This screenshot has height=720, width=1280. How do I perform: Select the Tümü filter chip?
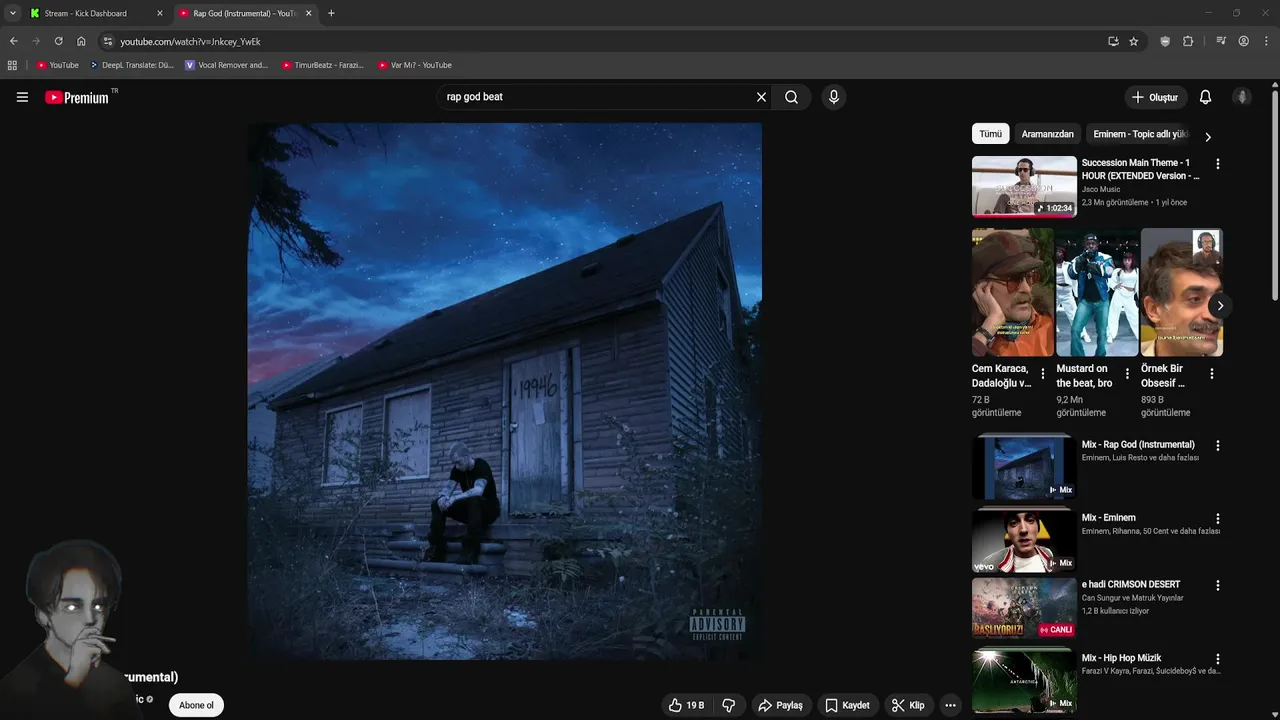pyautogui.click(x=990, y=134)
